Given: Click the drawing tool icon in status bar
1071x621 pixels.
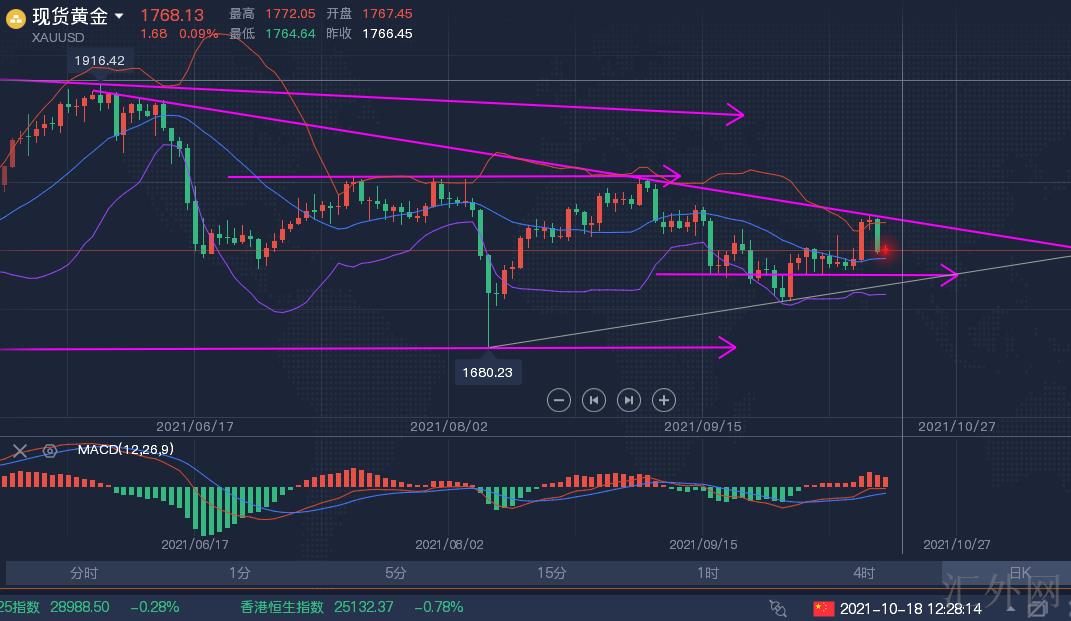Looking at the screenshot, I should coord(778,607).
